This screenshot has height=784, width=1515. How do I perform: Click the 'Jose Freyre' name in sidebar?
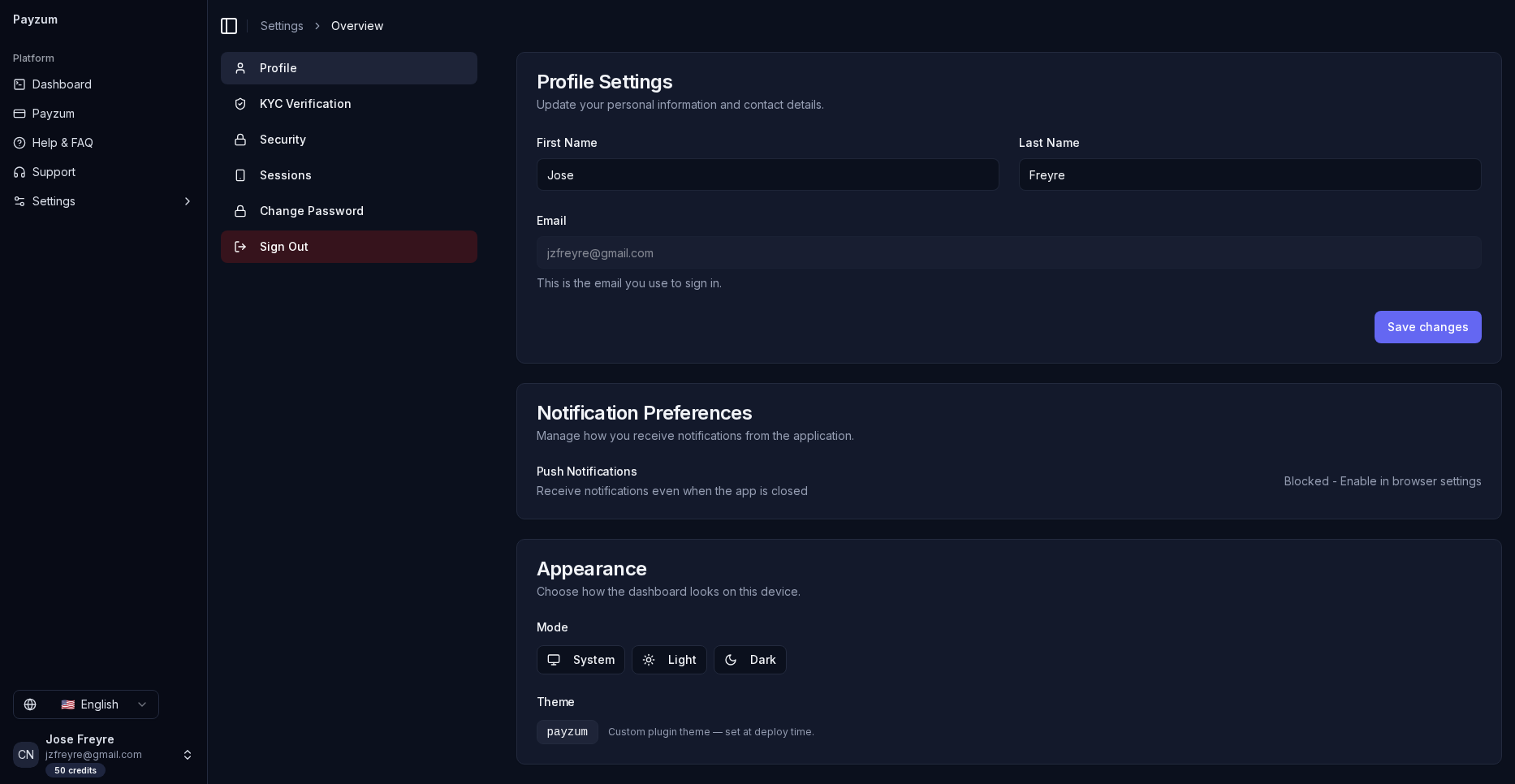coord(80,739)
